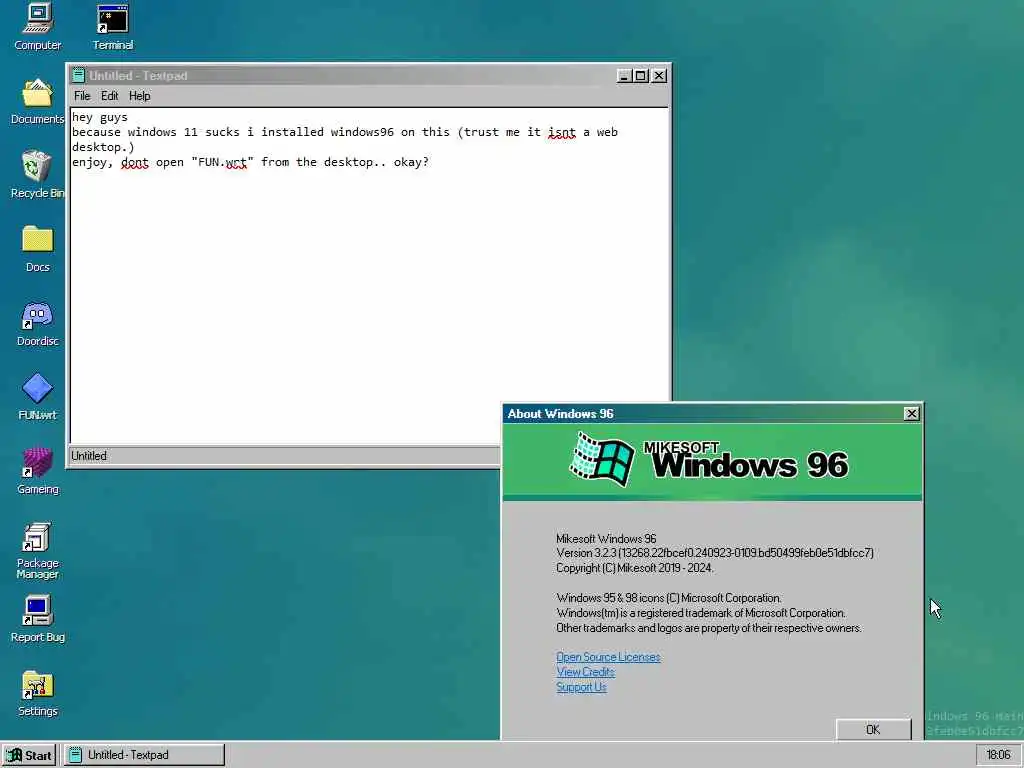Close the About Windows 96 dialog

click(911, 413)
